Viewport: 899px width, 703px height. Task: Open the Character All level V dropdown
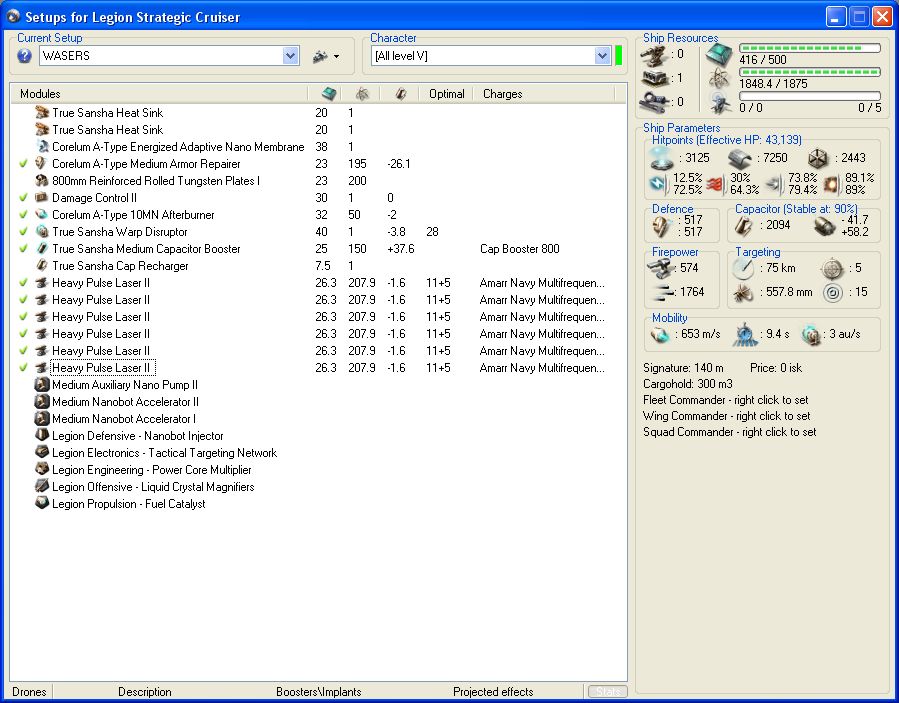point(602,56)
